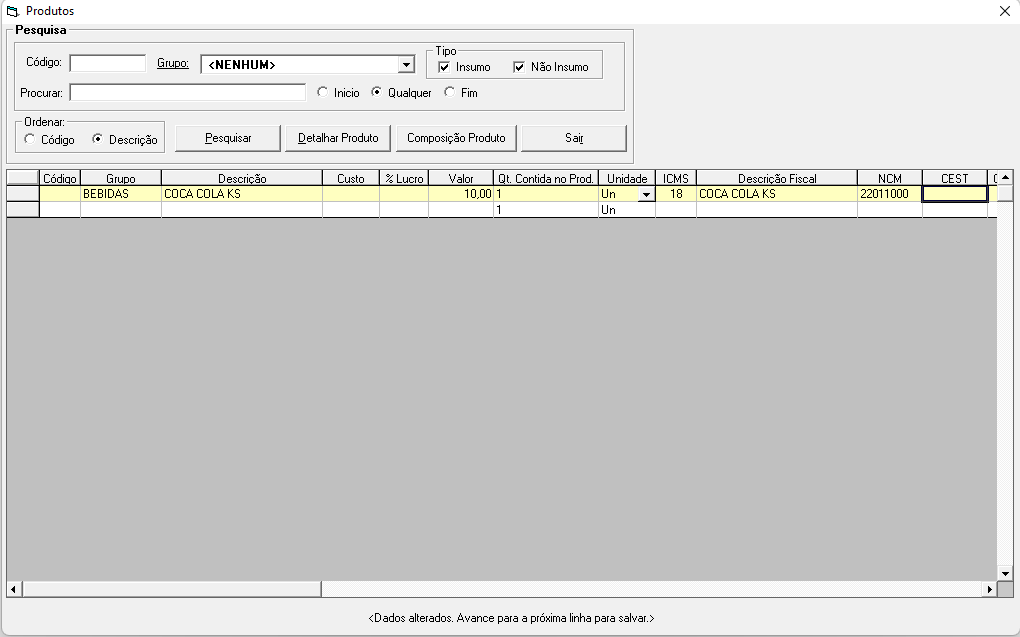Click the horizontal scrollbar left arrow
Screen dimensions: 1020x637
(x=14, y=590)
